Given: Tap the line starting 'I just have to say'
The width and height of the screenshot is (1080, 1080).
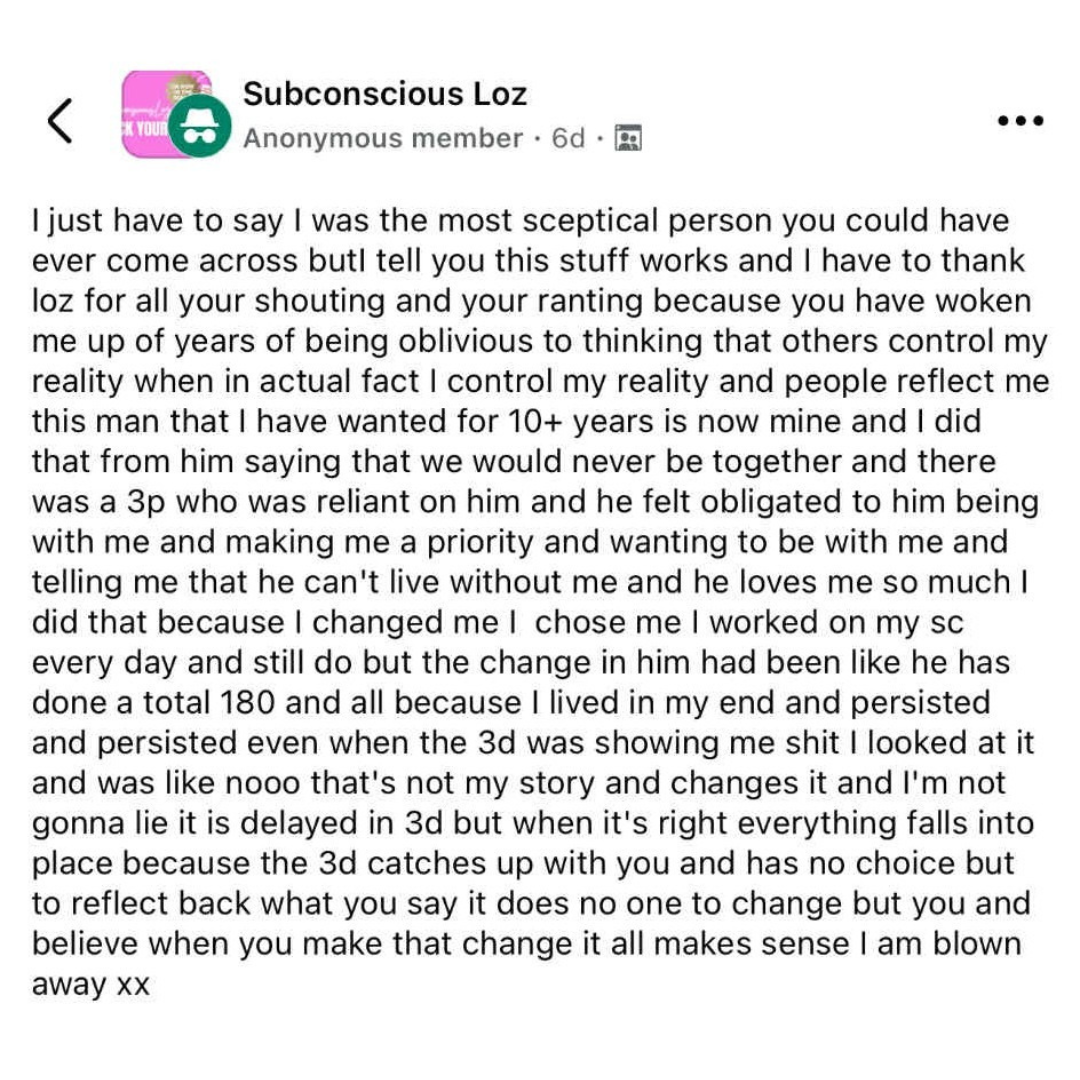Looking at the screenshot, I should (x=521, y=222).
